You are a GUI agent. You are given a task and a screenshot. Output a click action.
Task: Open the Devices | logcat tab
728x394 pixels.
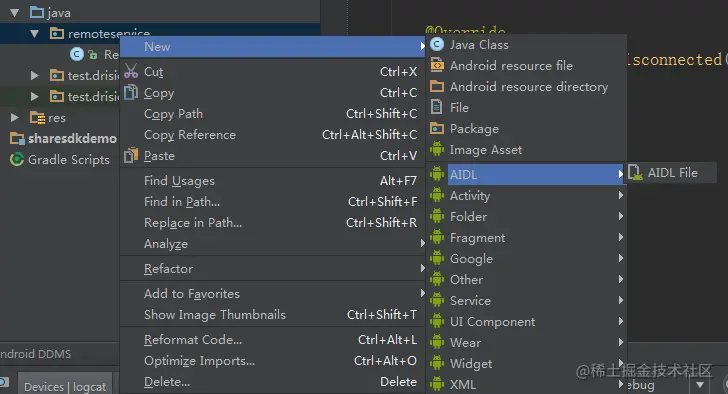[x=65, y=386]
